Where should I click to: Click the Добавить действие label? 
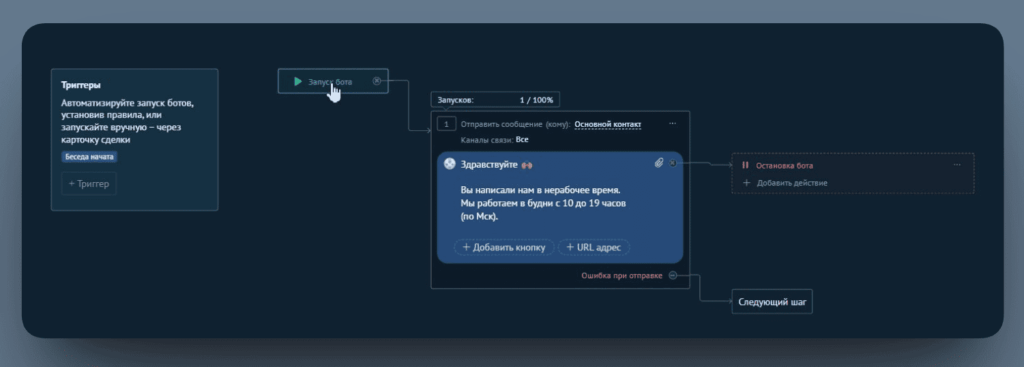[792, 183]
